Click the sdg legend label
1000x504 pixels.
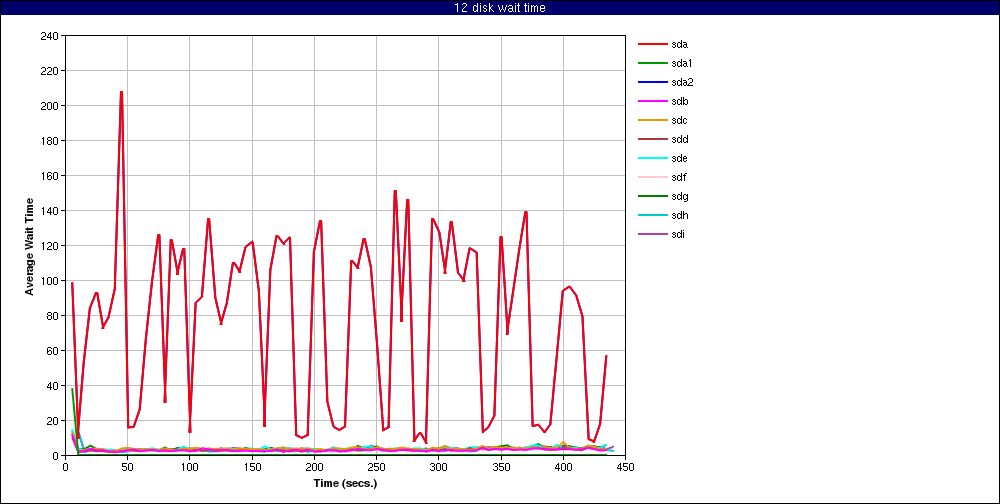tap(679, 196)
